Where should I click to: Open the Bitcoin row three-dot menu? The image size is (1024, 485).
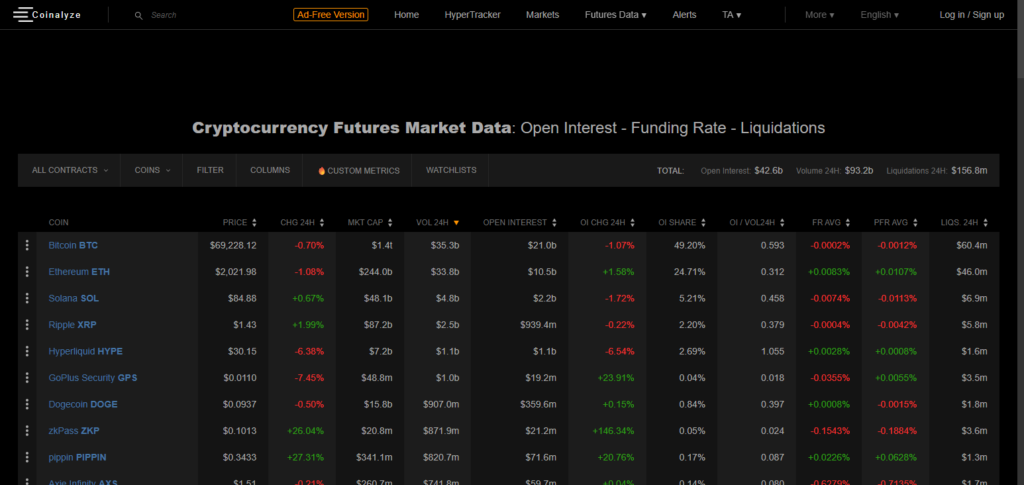pos(28,245)
